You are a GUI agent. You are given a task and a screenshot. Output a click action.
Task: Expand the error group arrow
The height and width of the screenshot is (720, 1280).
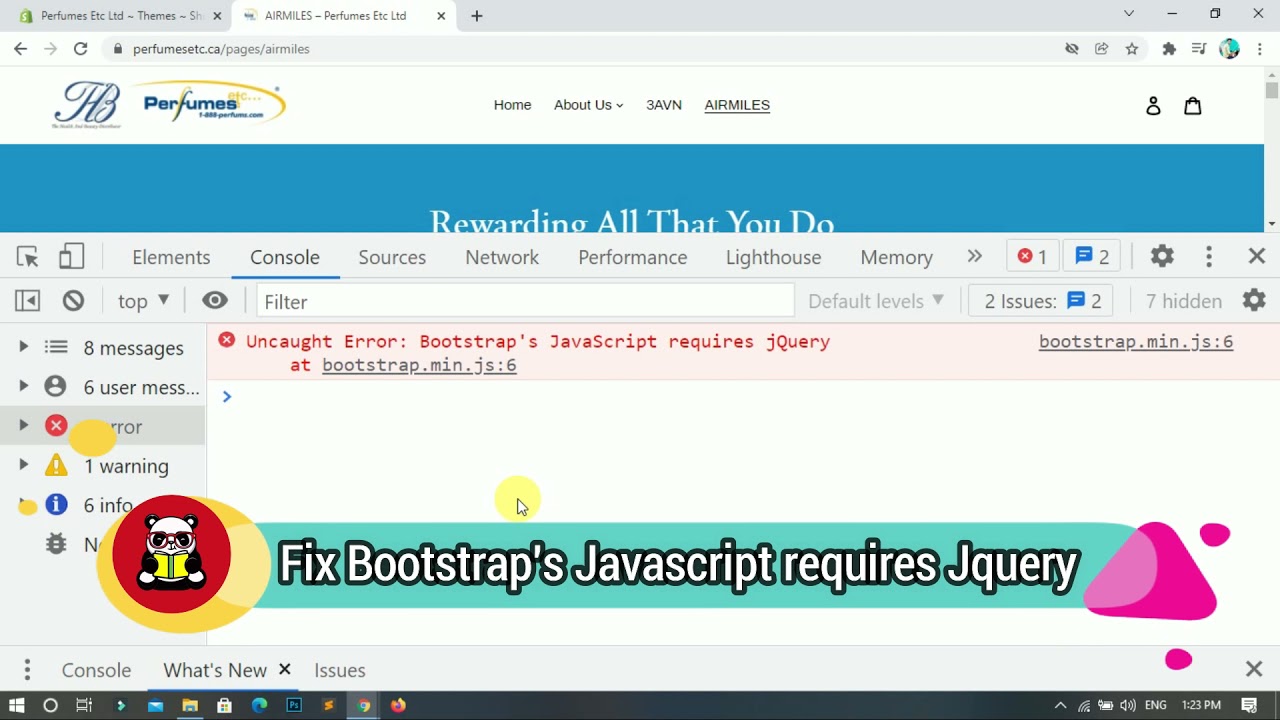tap(23, 426)
